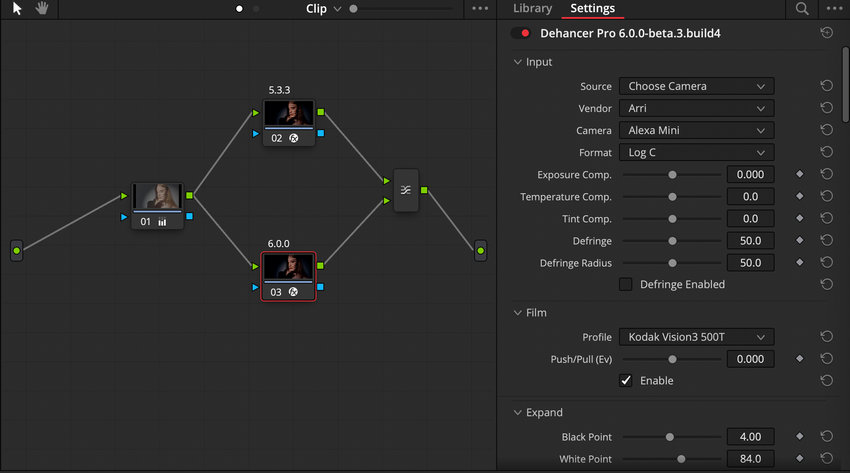The height and width of the screenshot is (473, 850).
Task: Collapse the Input section
Action: tap(518, 62)
